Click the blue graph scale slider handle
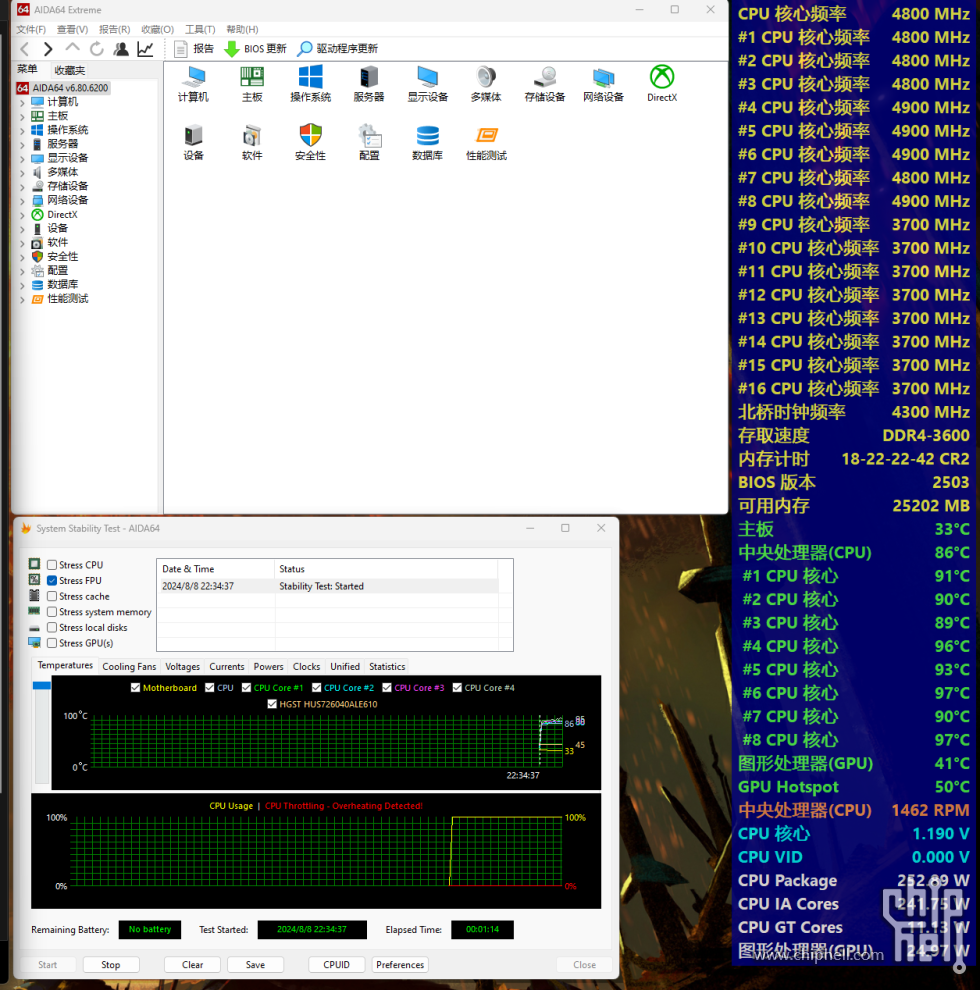 42,686
